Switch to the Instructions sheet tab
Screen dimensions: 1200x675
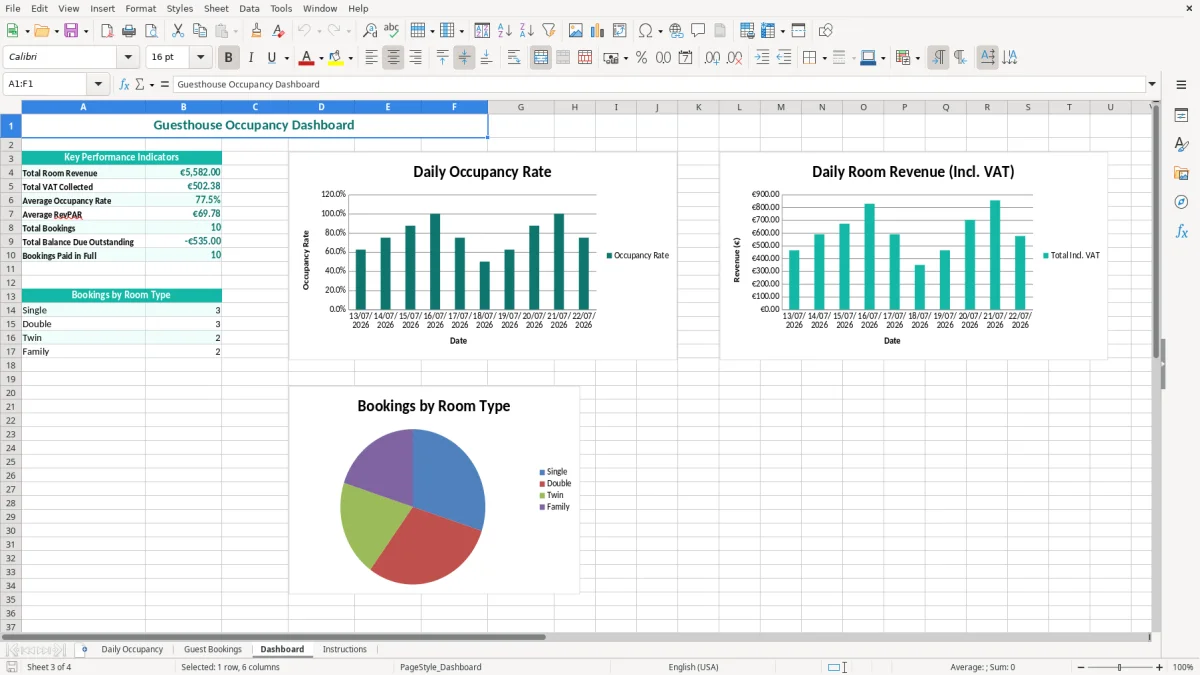point(344,650)
